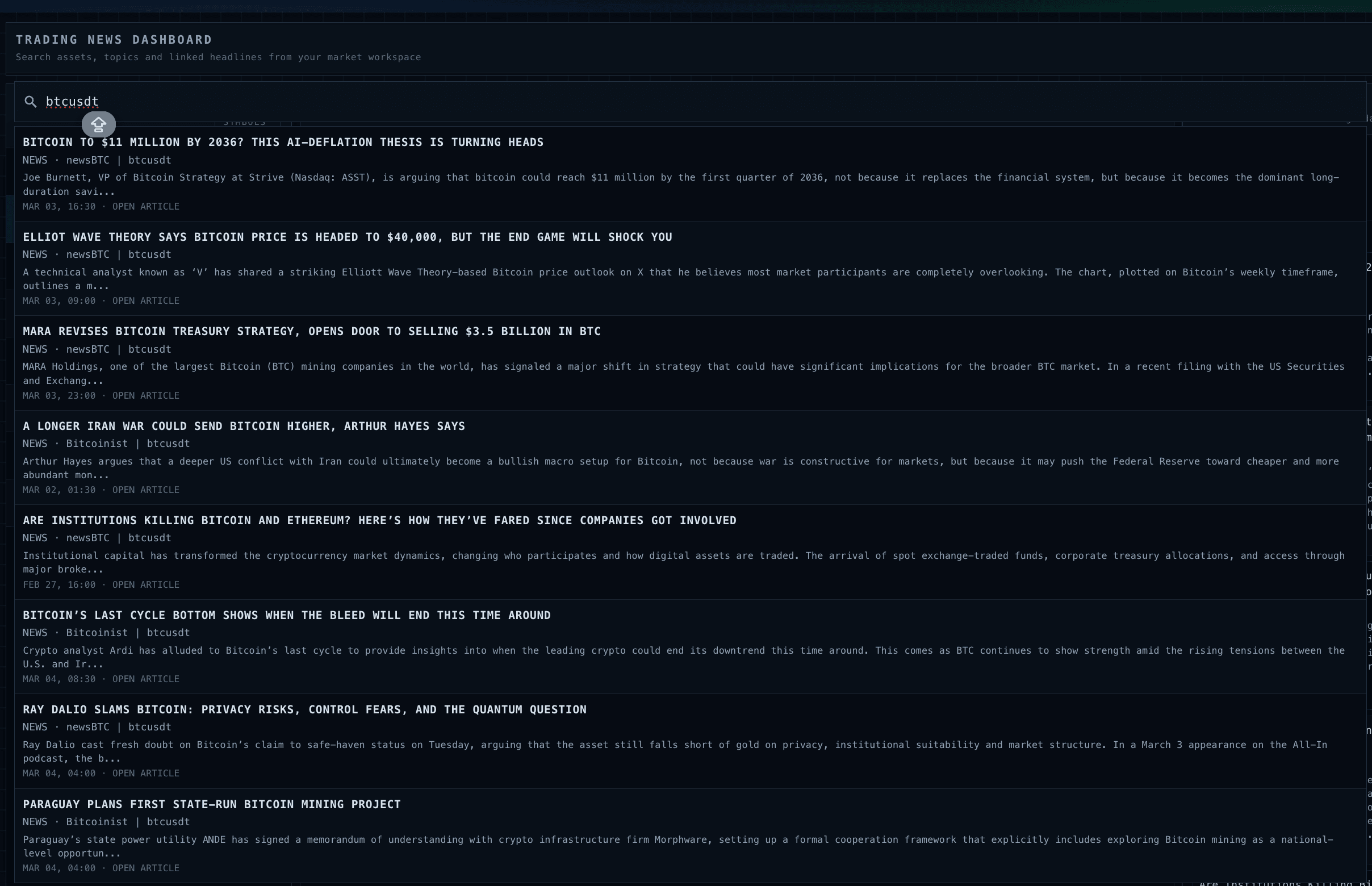
Task: Select the SYMBOLS column header
Action: [244, 122]
